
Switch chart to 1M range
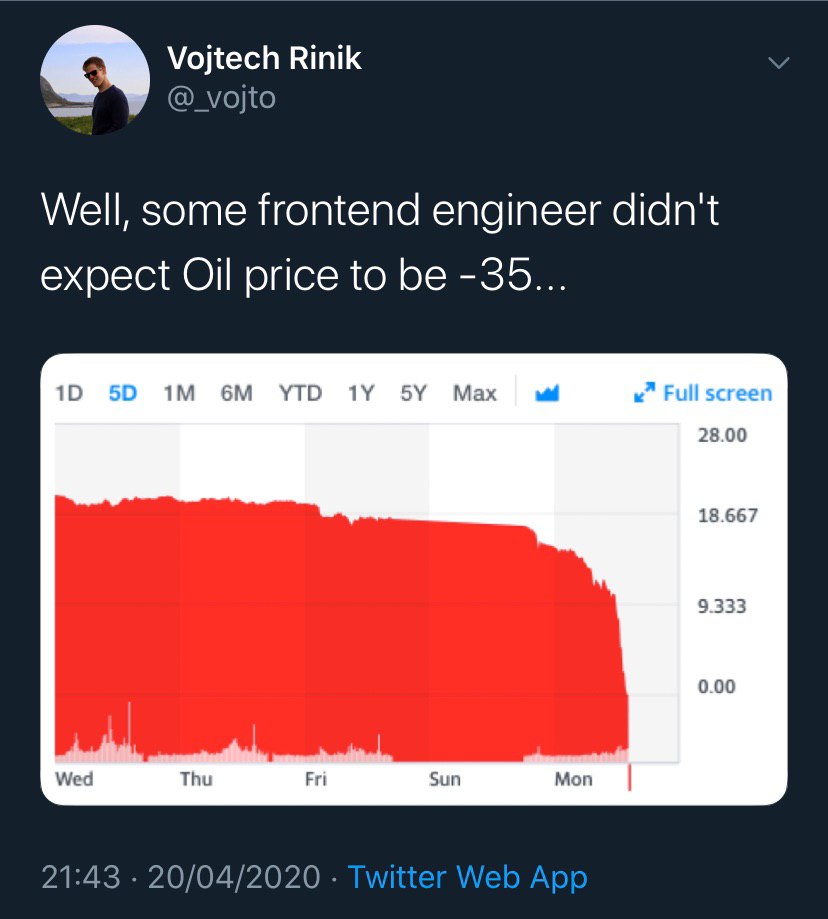tap(178, 393)
